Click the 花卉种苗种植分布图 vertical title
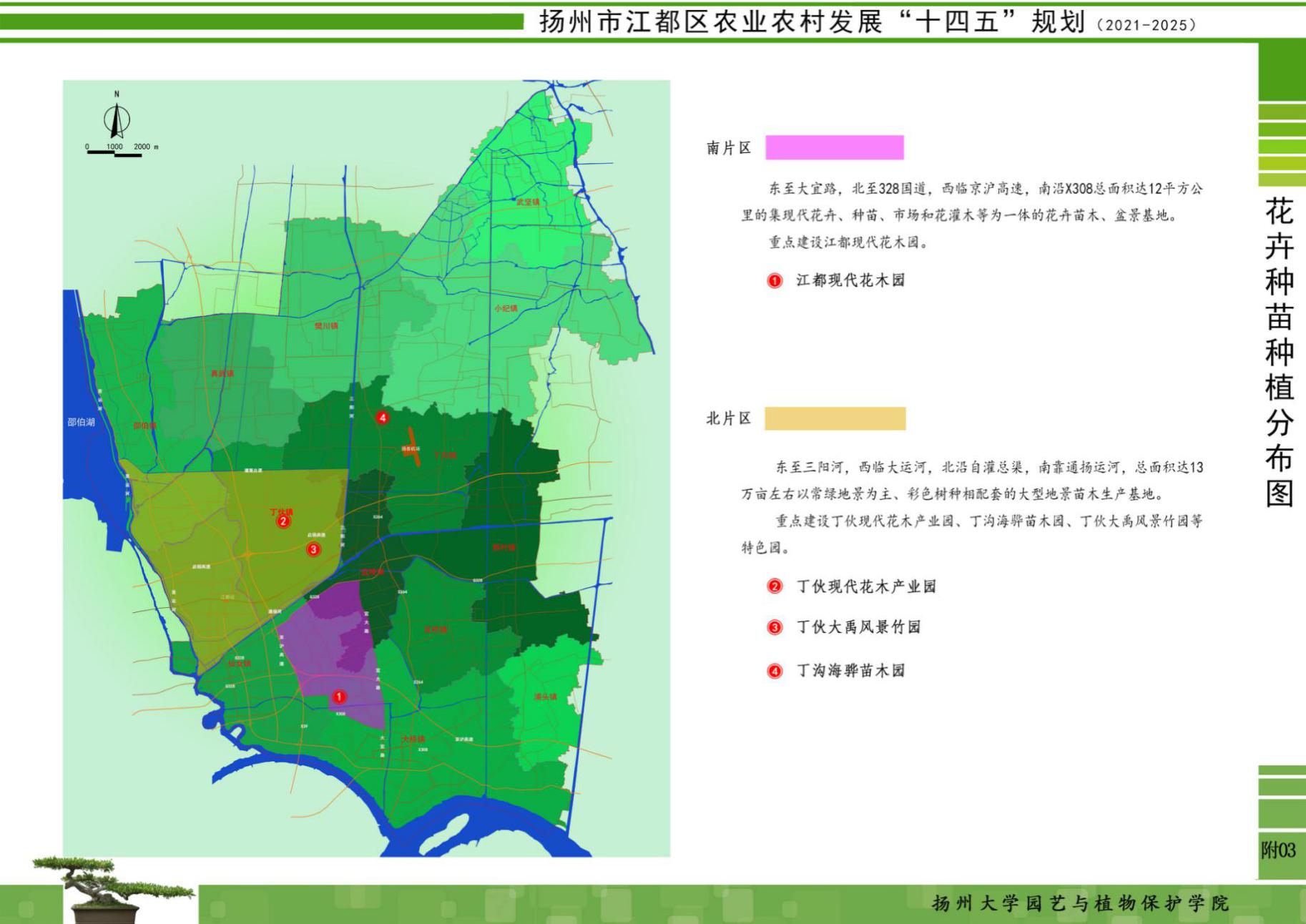The height and width of the screenshot is (924, 1306). click(1280, 352)
